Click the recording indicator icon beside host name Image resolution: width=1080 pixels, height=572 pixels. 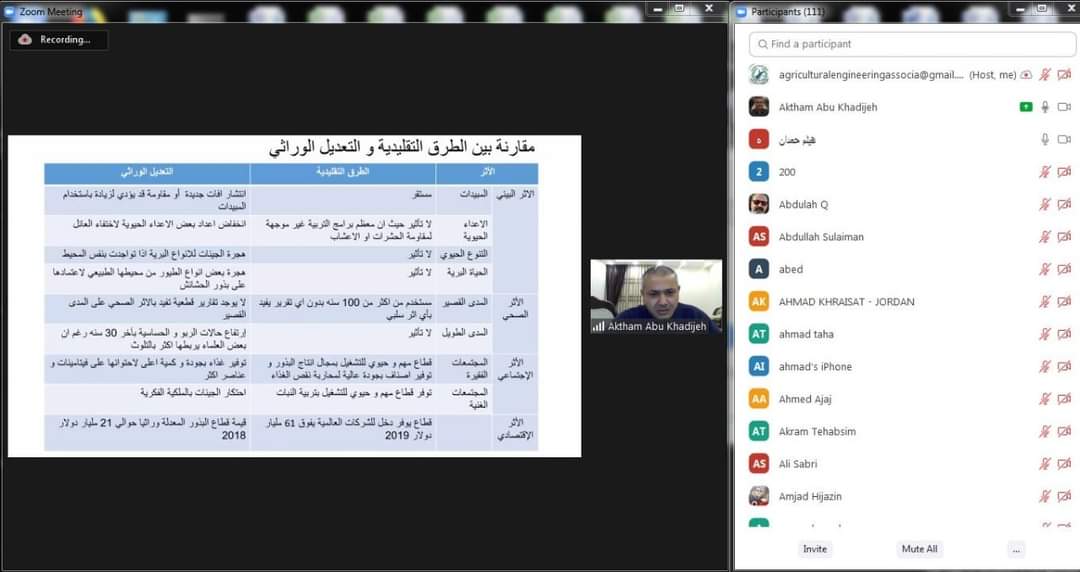coord(1027,75)
